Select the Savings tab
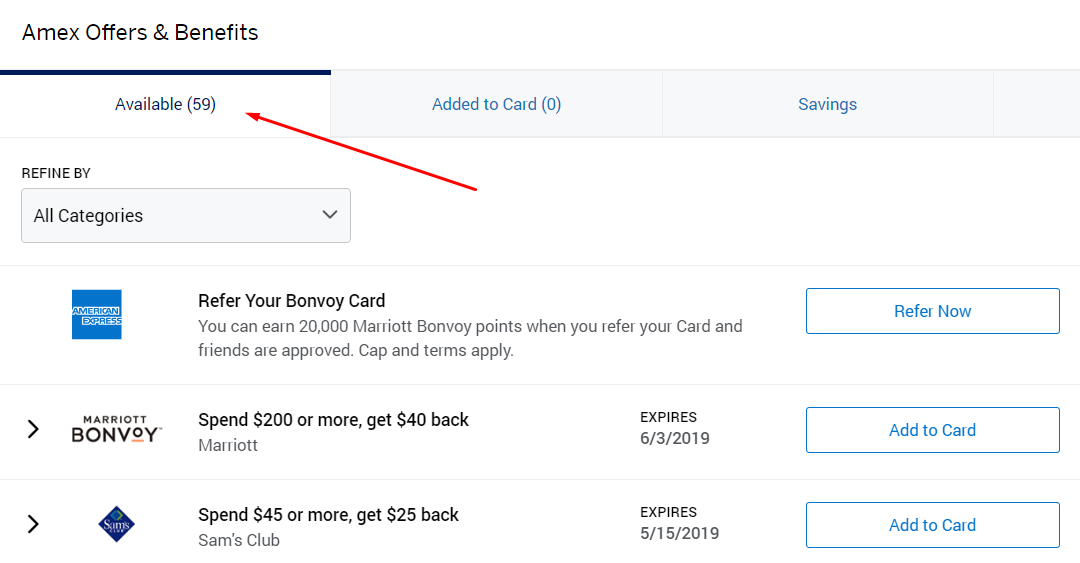Image resolution: width=1080 pixels, height=563 pixels. click(827, 104)
